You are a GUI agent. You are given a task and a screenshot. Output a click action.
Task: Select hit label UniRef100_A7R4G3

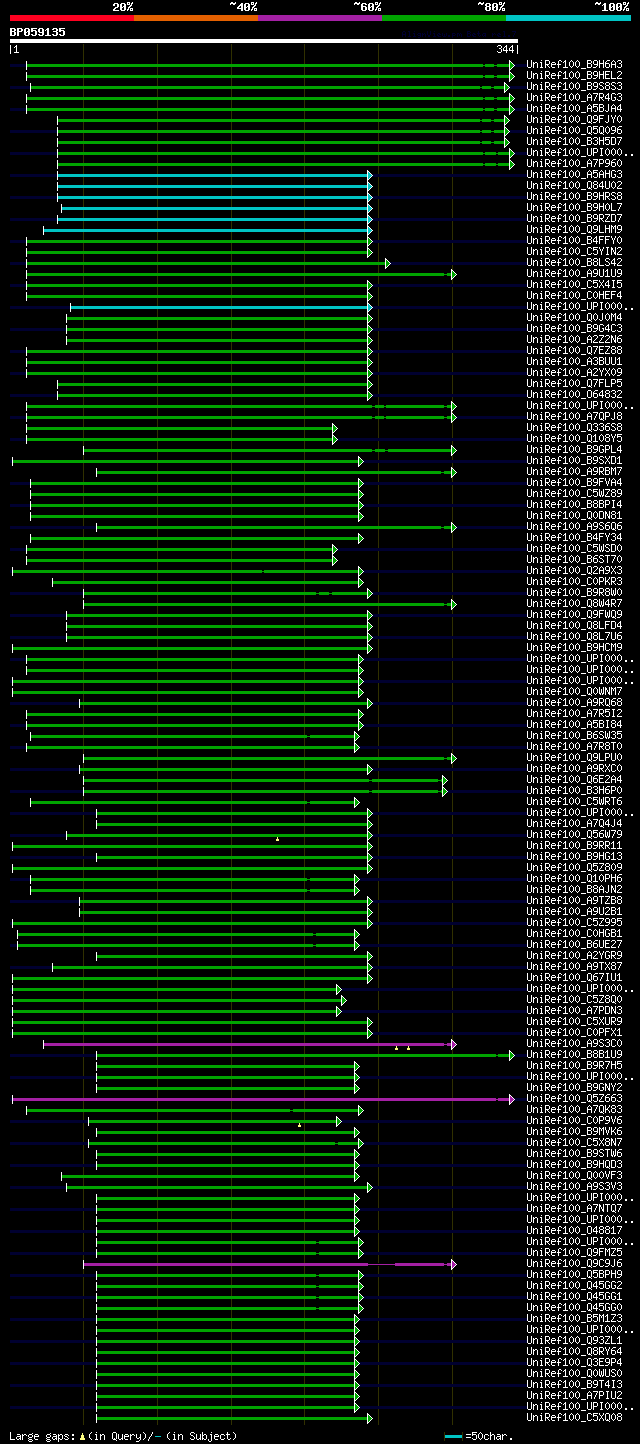tap(574, 98)
